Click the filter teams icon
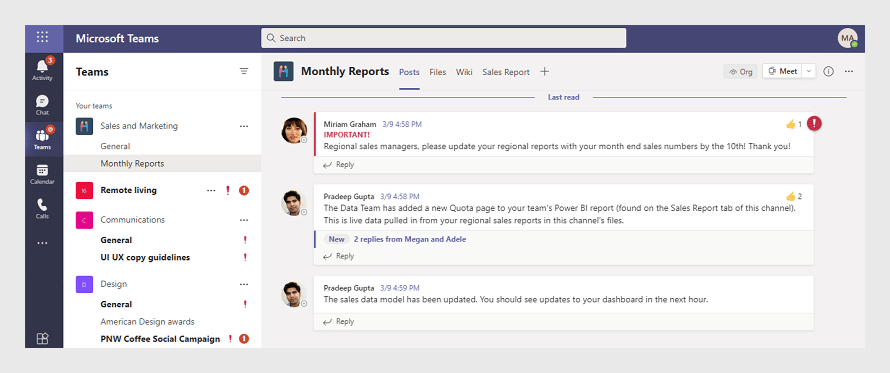 click(244, 72)
